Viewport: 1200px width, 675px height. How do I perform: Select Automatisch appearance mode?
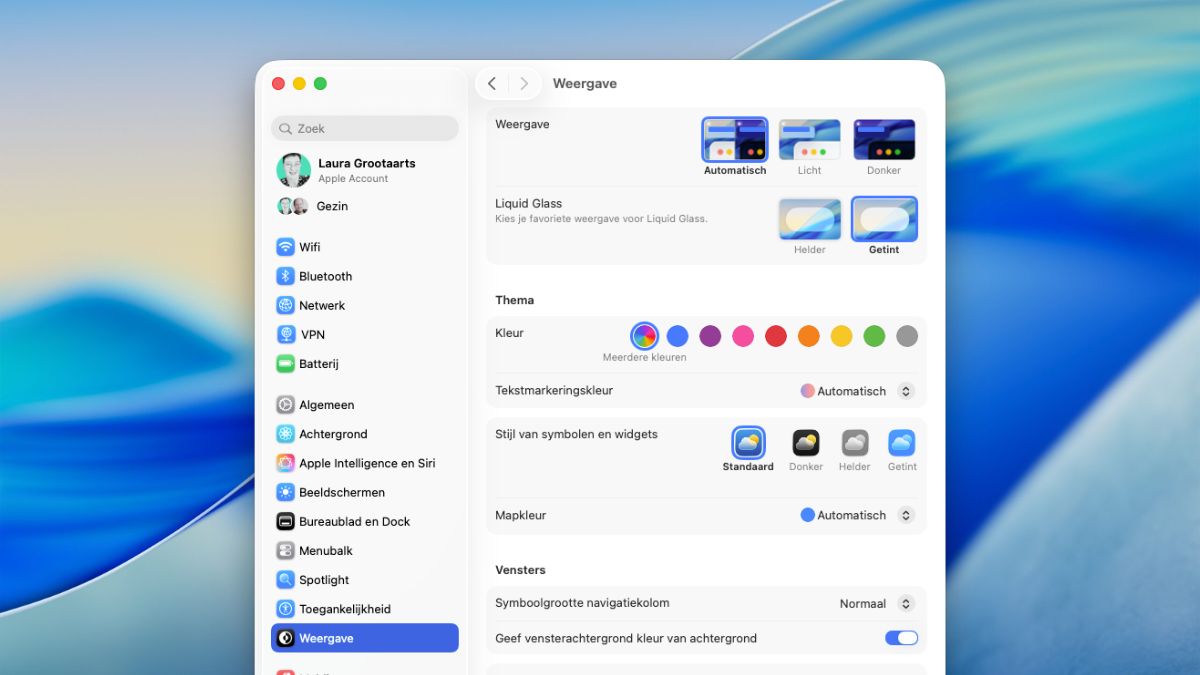tap(735, 140)
